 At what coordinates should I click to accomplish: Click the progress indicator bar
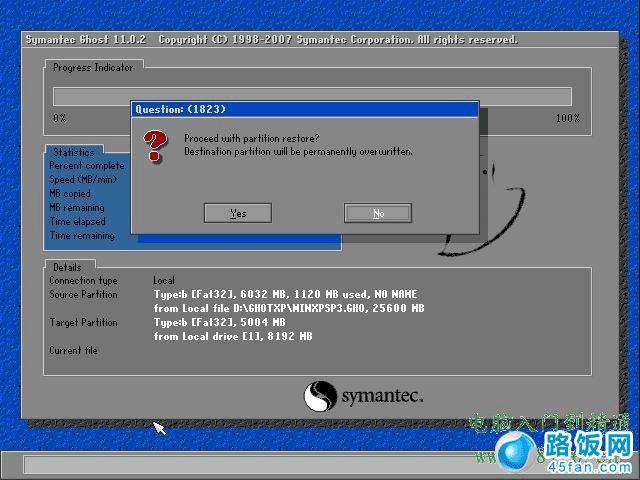pyautogui.click(x=312, y=96)
